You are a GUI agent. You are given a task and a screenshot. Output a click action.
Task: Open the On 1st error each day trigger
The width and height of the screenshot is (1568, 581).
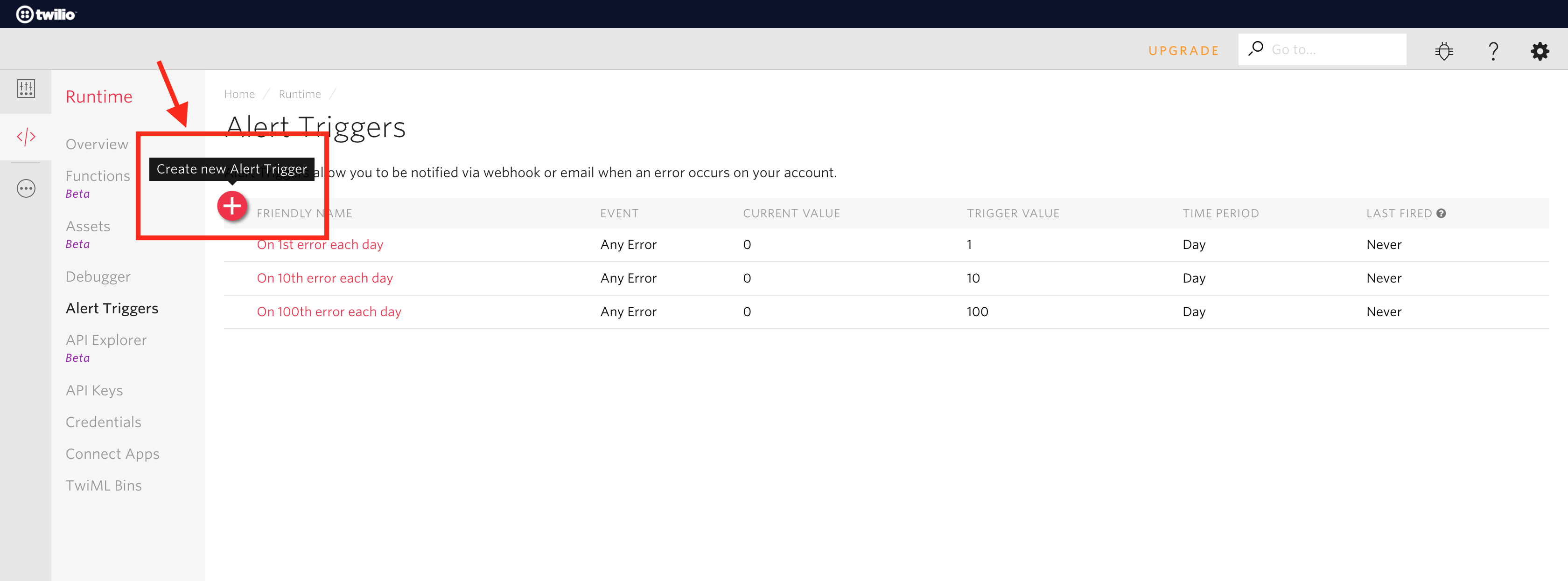320,244
